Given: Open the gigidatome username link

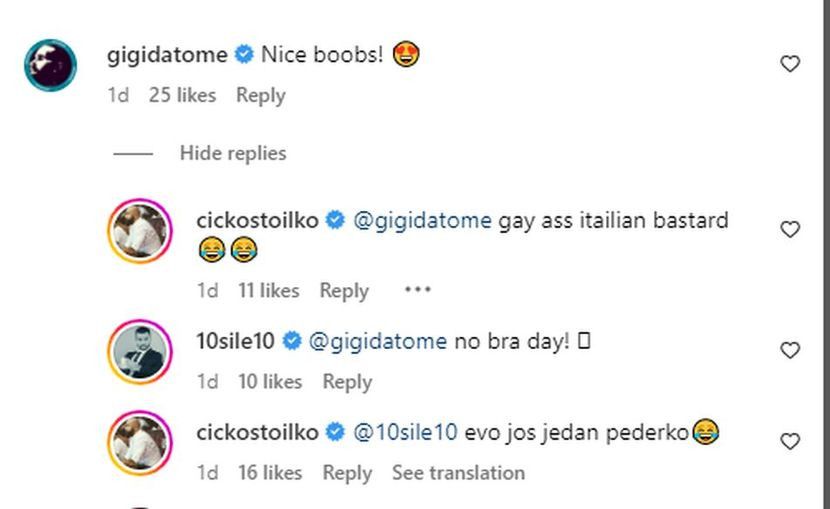Looking at the screenshot, I should point(167,55).
